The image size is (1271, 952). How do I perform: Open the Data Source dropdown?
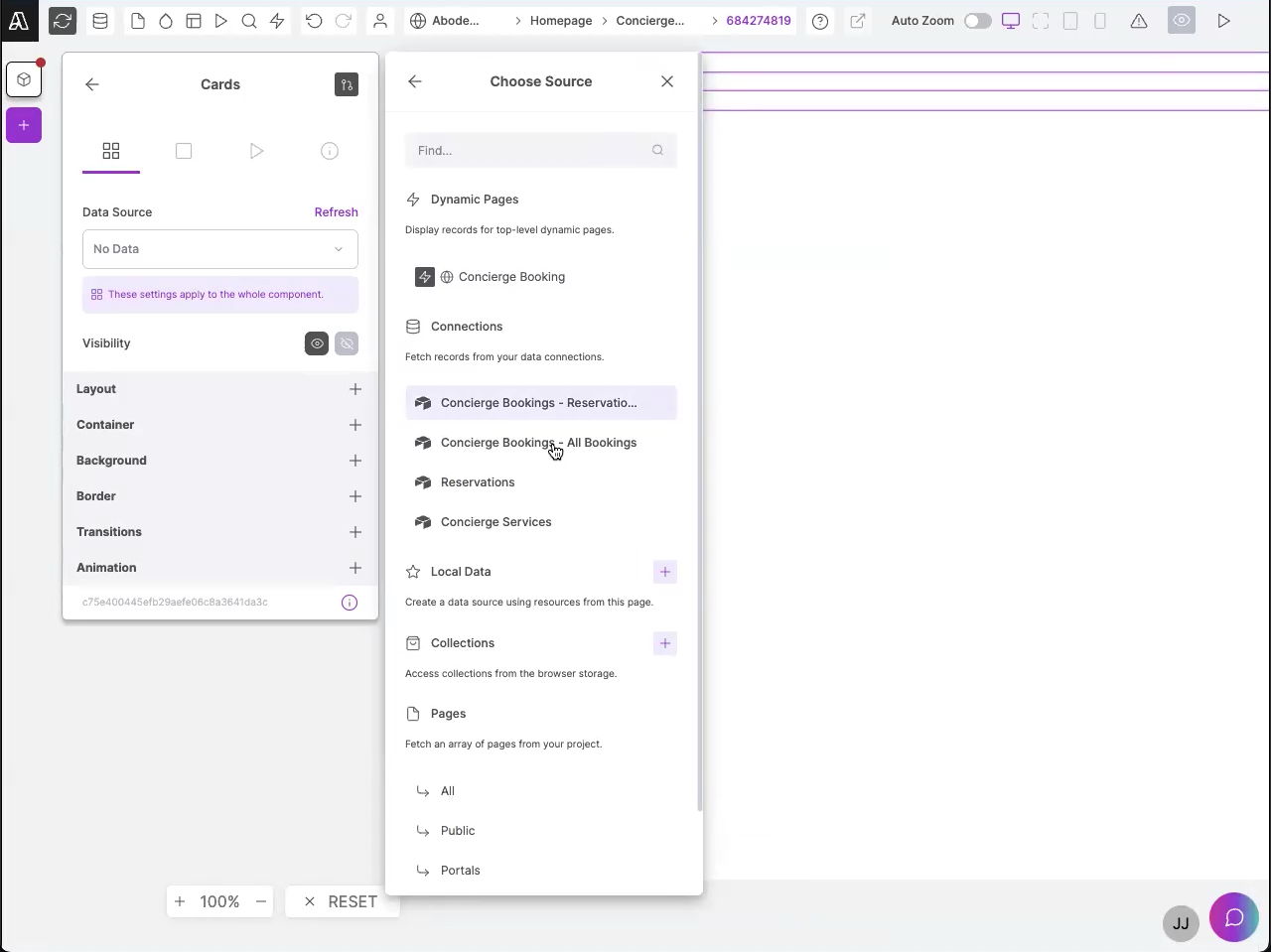click(220, 249)
